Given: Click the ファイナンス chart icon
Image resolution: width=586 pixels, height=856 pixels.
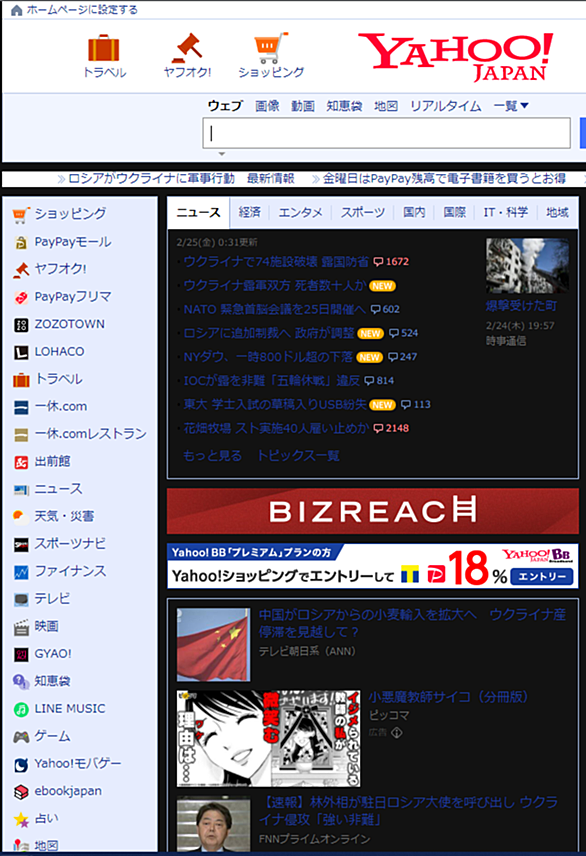Looking at the screenshot, I should click(21, 572).
